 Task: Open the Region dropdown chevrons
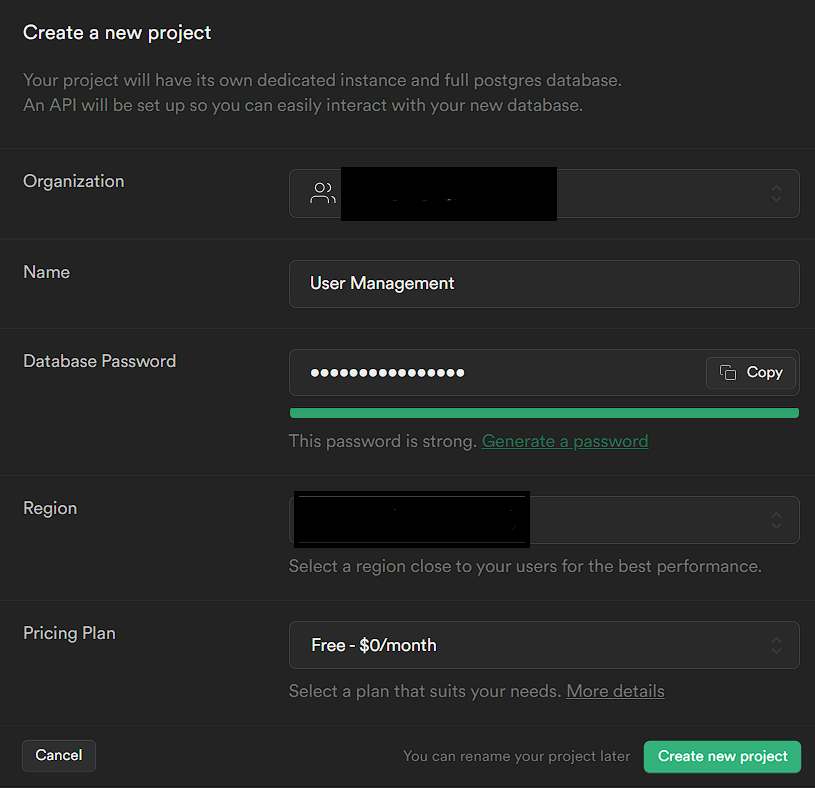click(x=776, y=520)
